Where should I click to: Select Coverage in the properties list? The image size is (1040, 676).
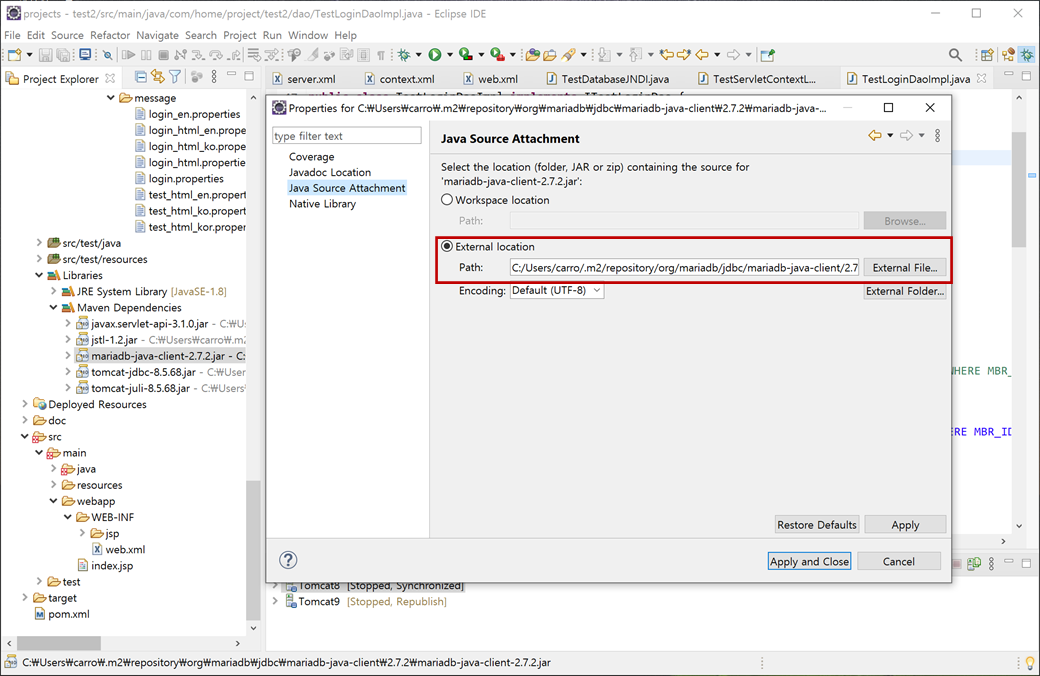[x=311, y=157]
